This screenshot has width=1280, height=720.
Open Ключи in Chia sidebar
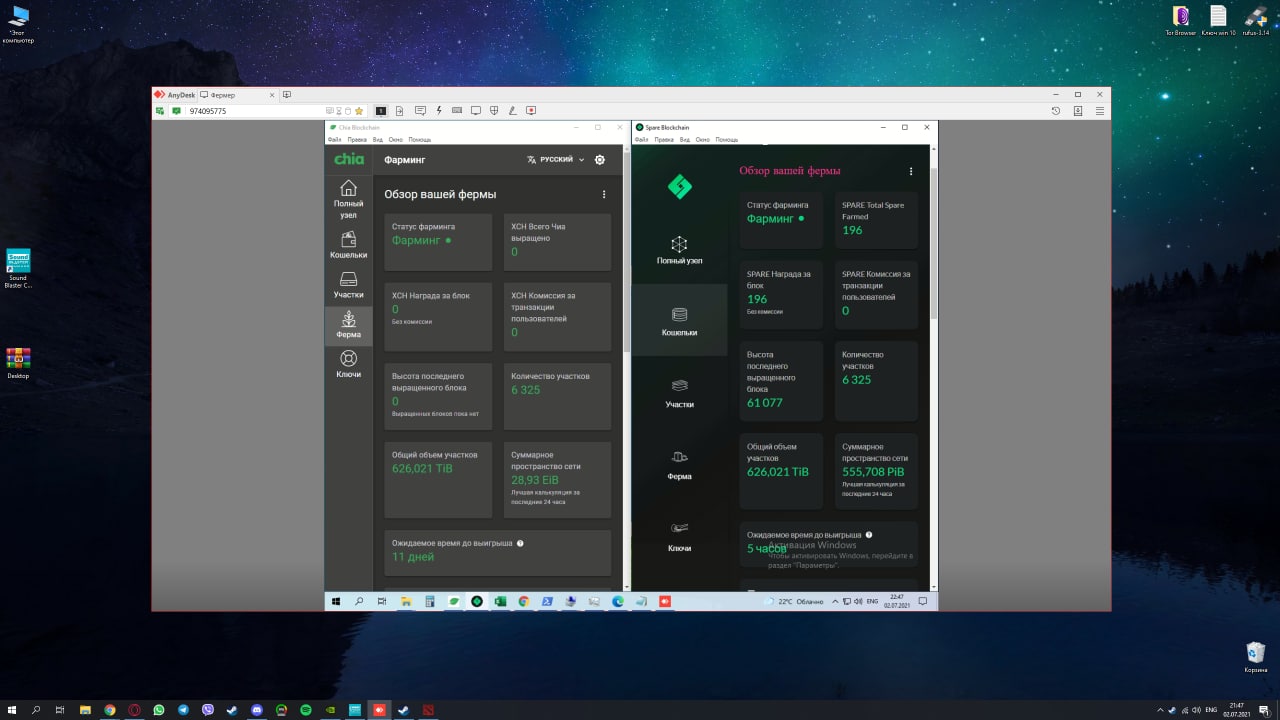[348, 364]
